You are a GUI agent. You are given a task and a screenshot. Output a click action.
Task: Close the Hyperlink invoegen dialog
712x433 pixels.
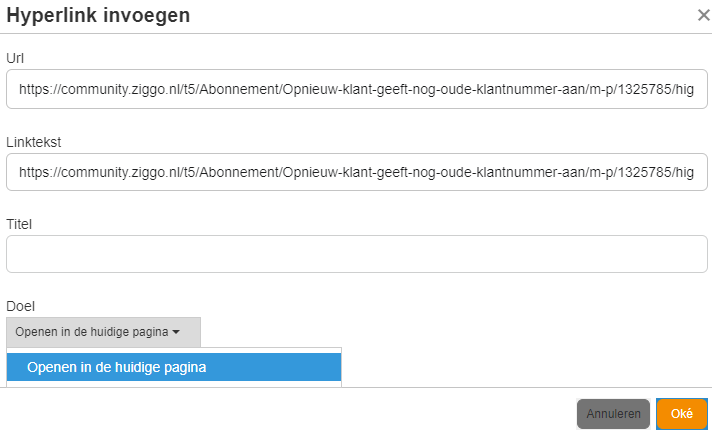pos(703,15)
